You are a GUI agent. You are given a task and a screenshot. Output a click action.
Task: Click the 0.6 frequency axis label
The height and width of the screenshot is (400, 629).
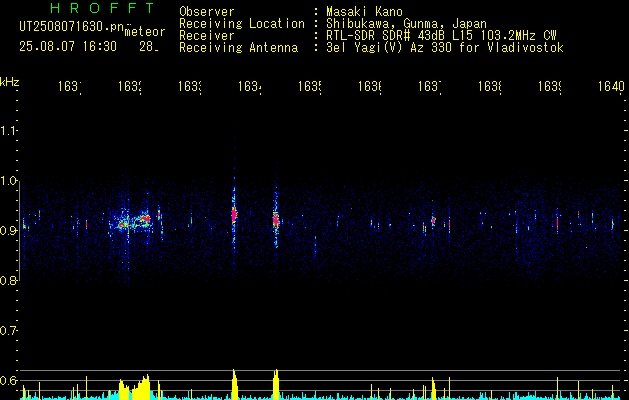[8, 380]
